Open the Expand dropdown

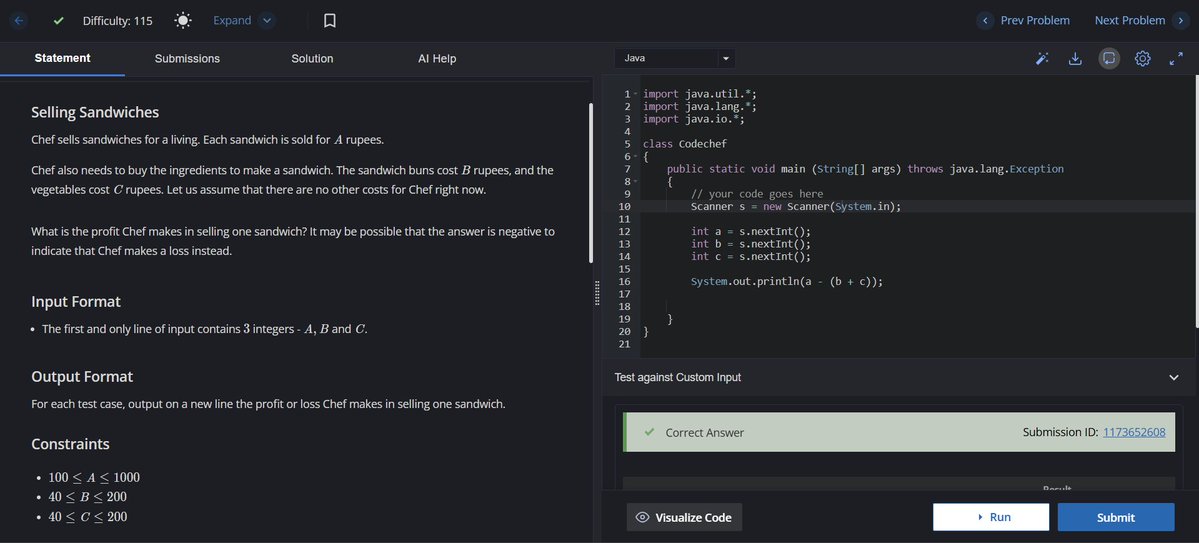[x=242, y=21]
